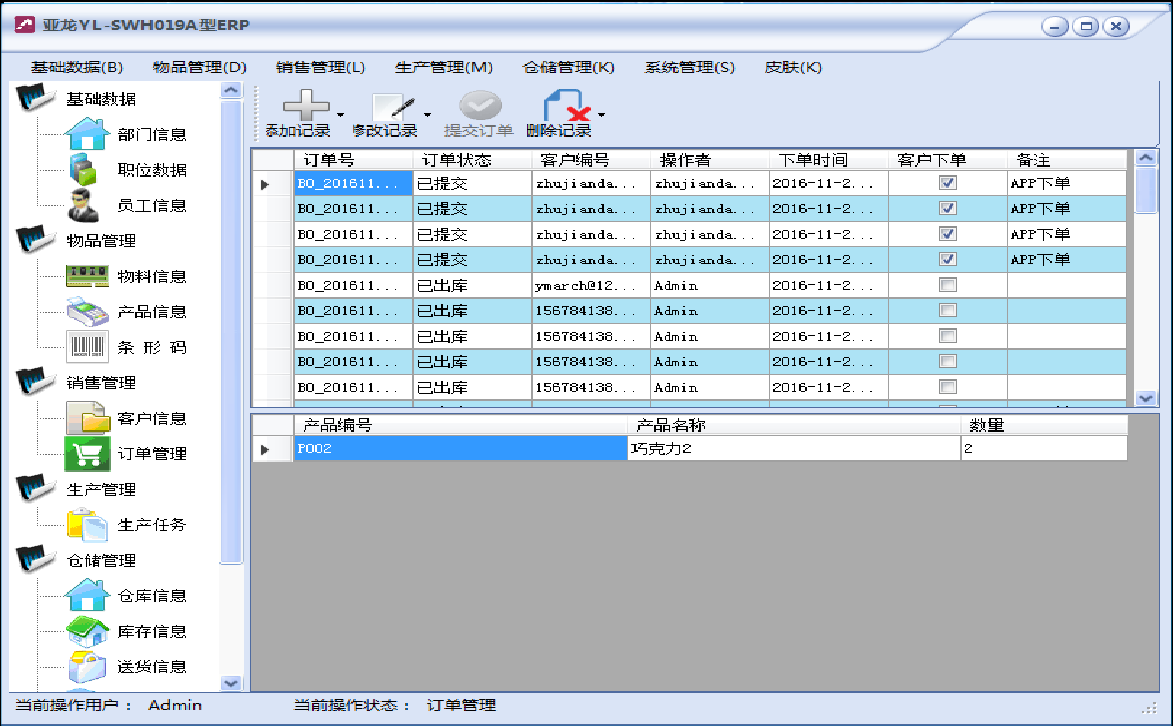Open the 库存信息 green house icon
This screenshot has width=1173, height=726.
[x=88, y=631]
